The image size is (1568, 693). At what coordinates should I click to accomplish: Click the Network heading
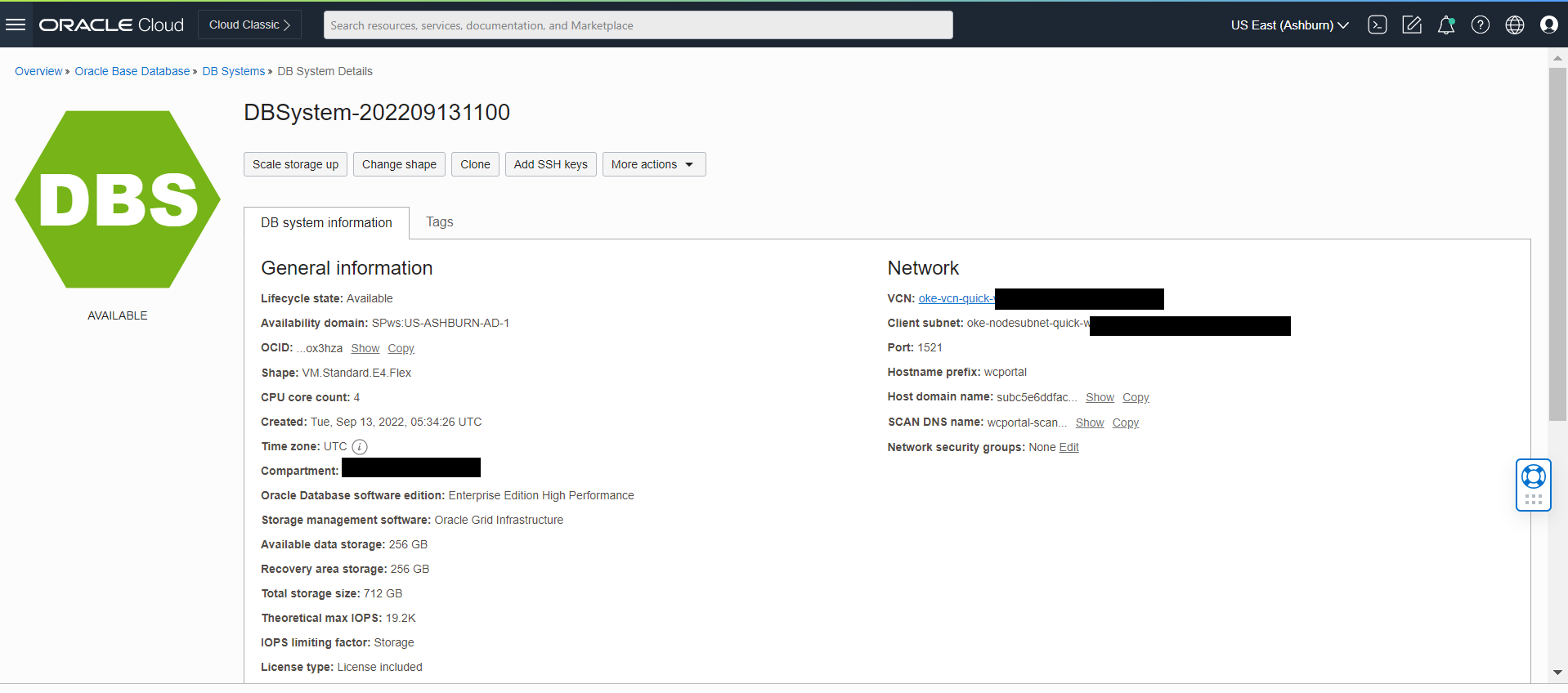point(923,268)
